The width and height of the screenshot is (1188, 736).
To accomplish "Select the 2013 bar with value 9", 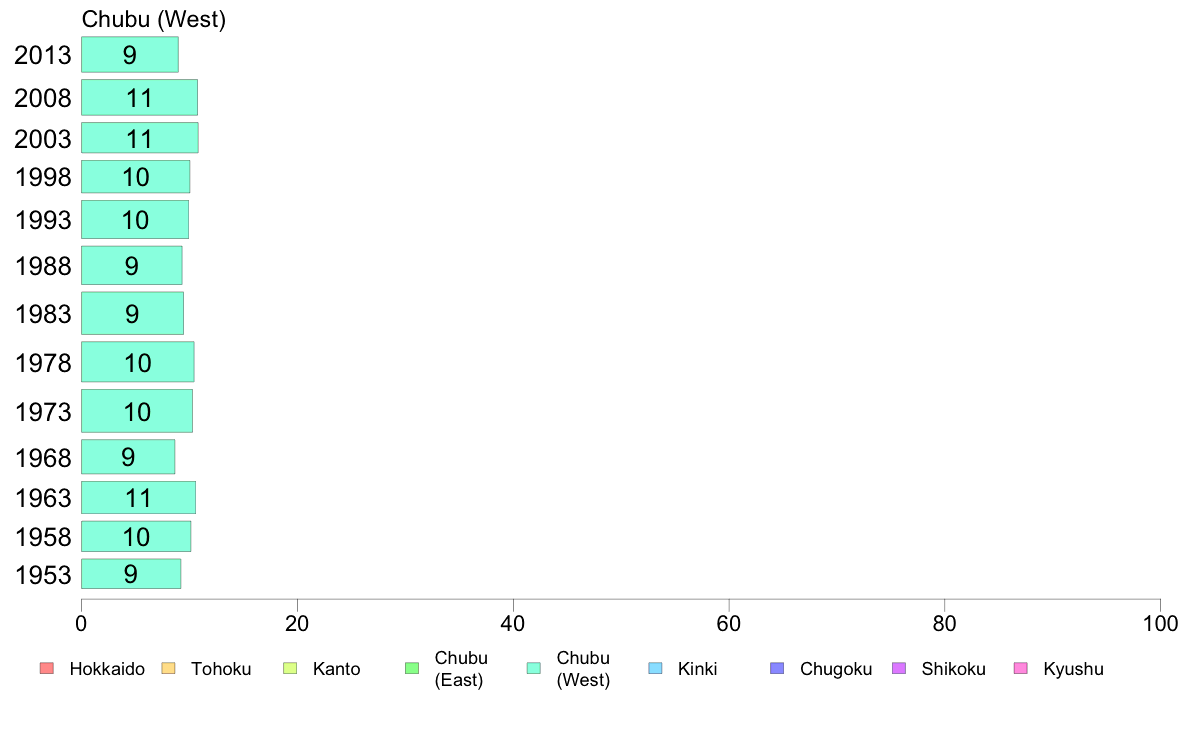I will point(130,55).
